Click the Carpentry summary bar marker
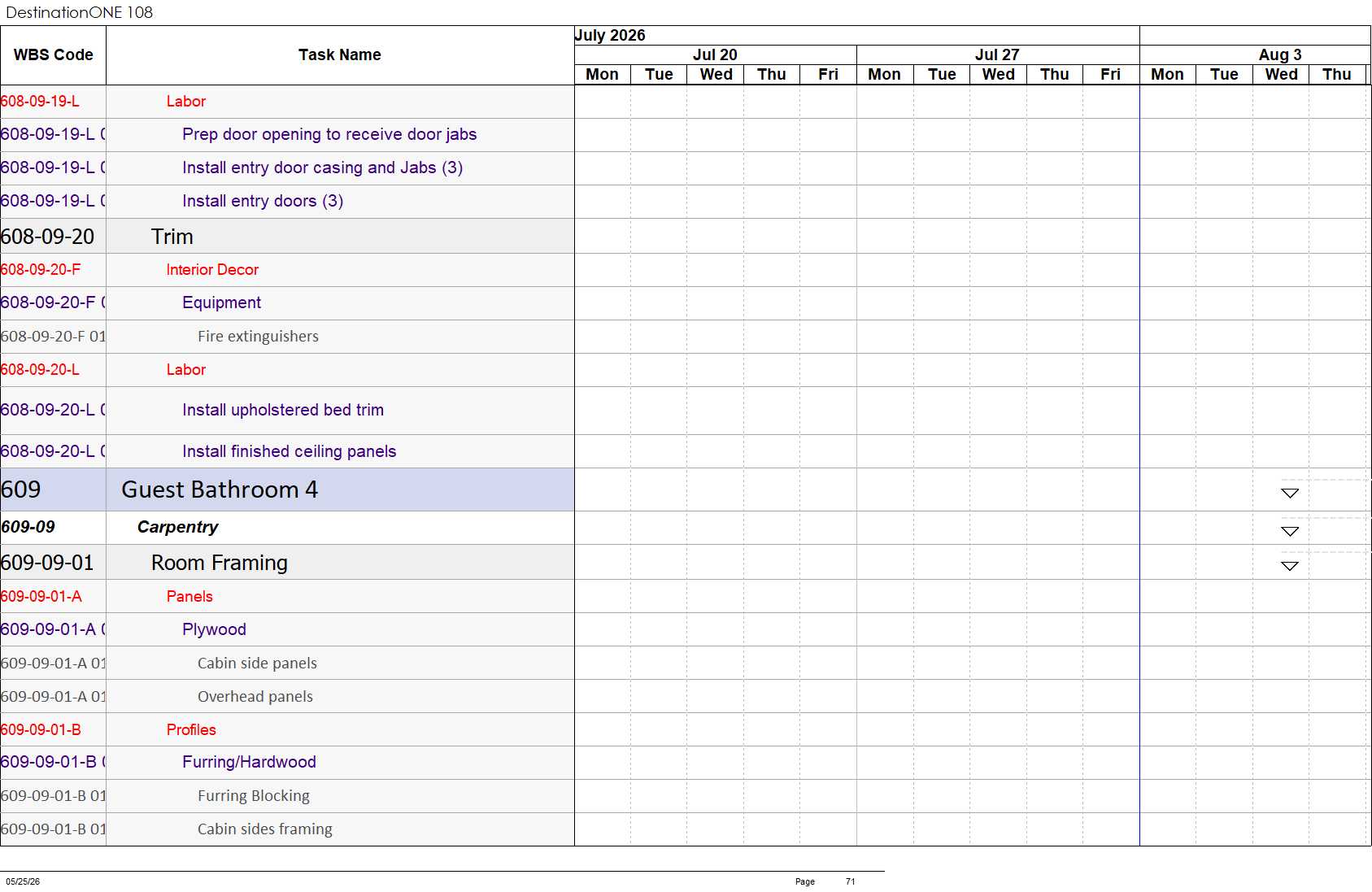This screenshot has width=1372, height=892. click(x=1289, y=531)
